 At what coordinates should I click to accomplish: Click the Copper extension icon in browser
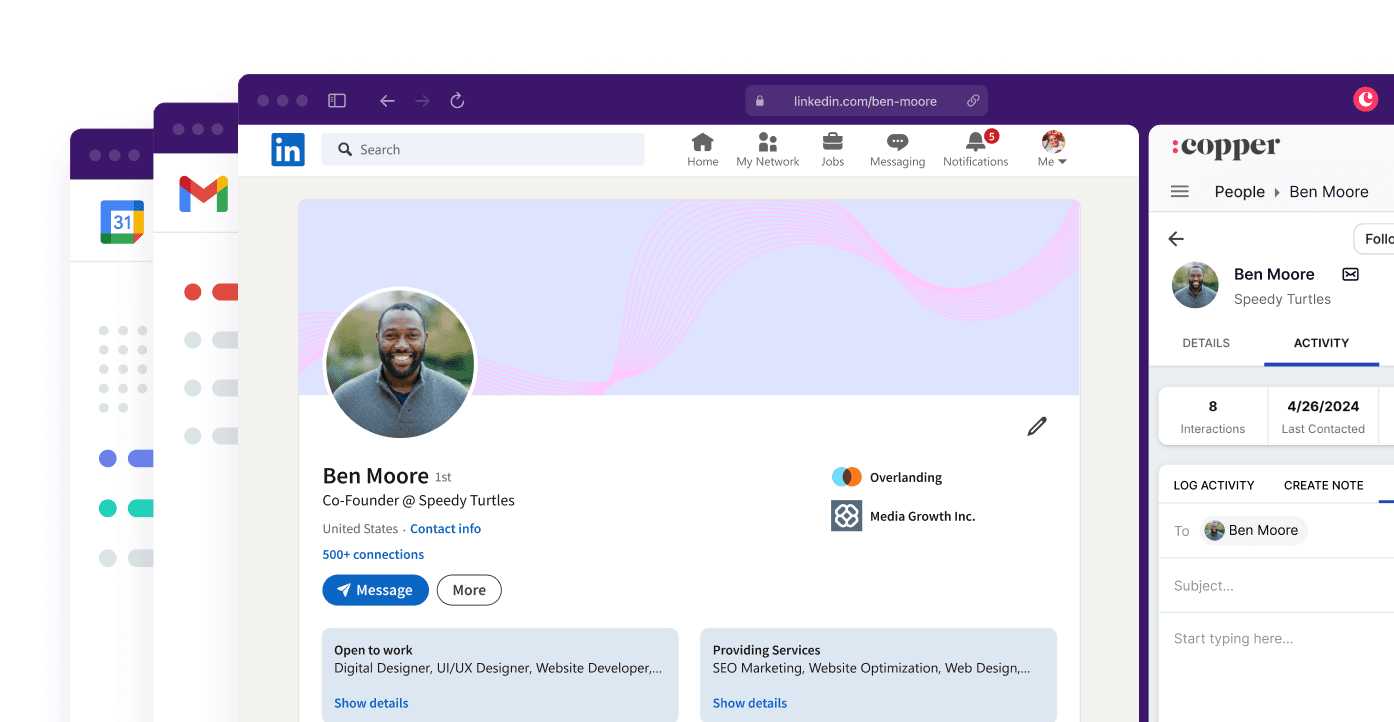pyautogui.click(x=1365, y=99)
